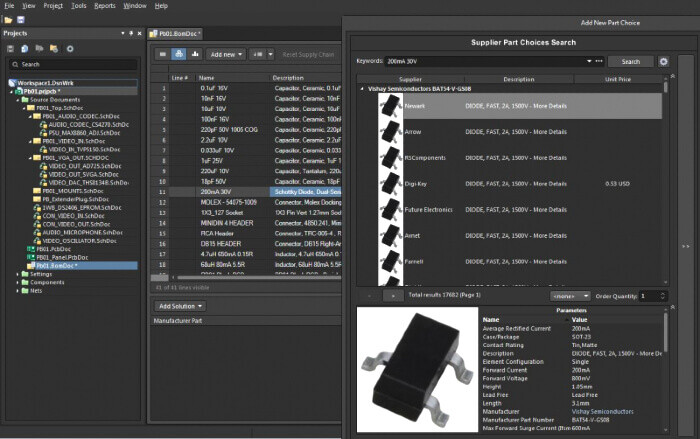Collapse Vishay Semiconductors BAT54-V-GS08 group
The height and width of the screenshot is (439, 700).
click(x=362, y=89)
